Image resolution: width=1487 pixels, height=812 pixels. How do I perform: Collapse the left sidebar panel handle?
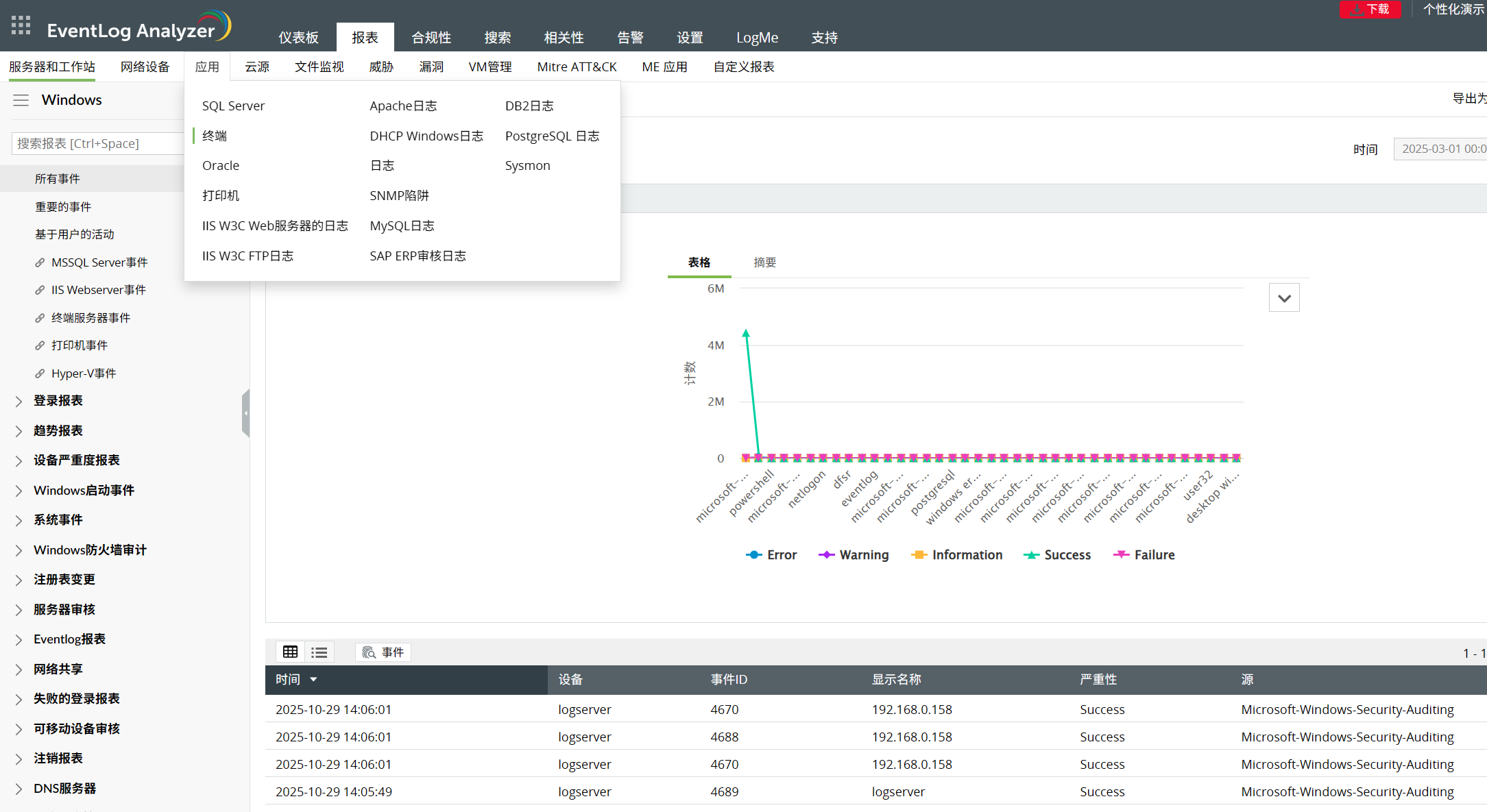point(245,413)
